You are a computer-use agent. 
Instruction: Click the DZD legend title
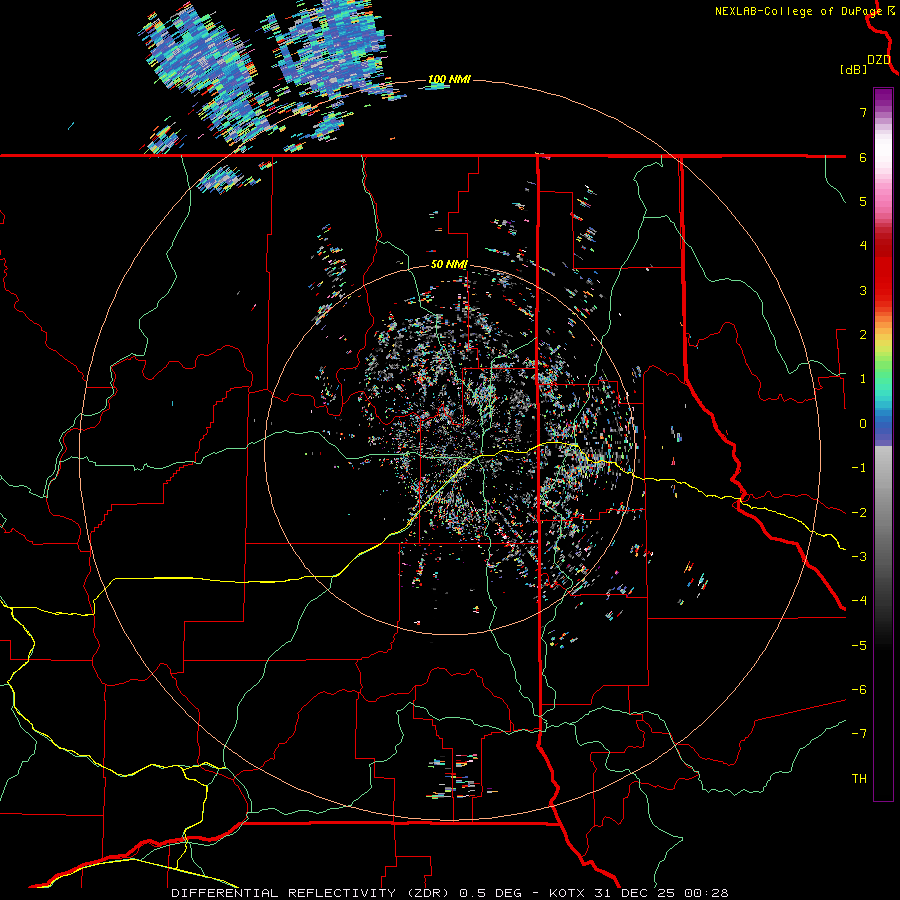[878, 60]
